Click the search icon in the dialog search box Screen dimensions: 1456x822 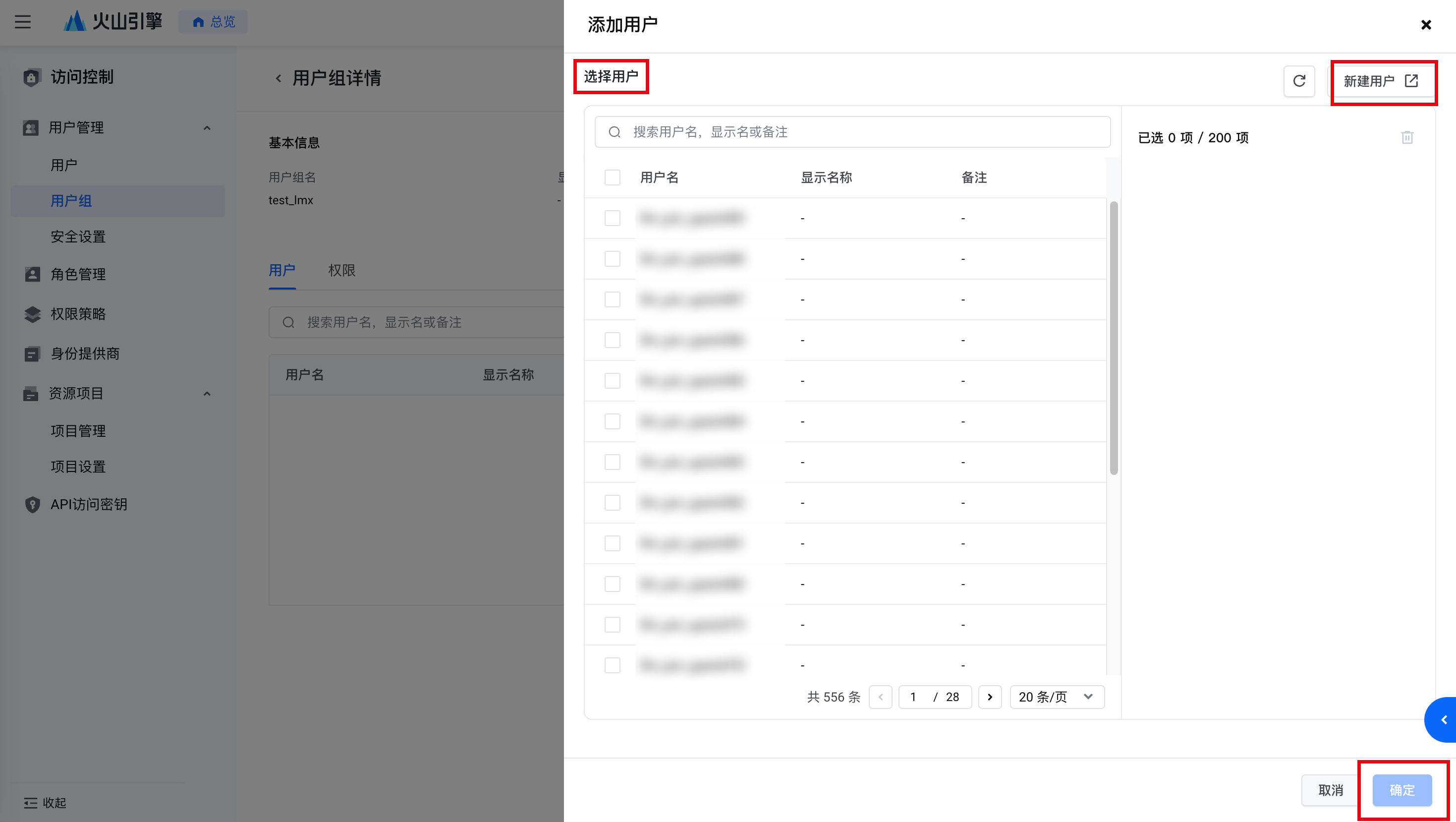pyautogui.click(x=615, y=132)
